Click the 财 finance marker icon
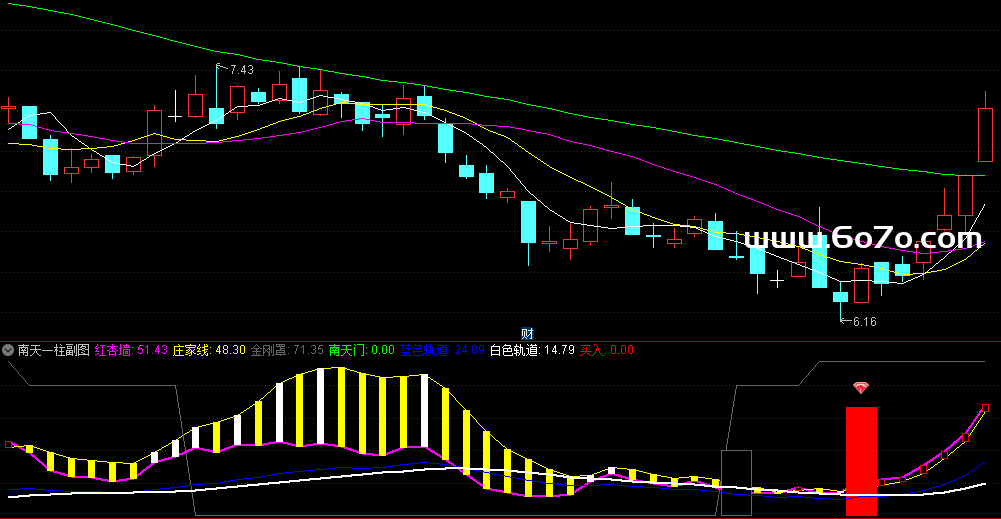The width and height of the screenshot is (1001, 519). (x=527, y=333)
